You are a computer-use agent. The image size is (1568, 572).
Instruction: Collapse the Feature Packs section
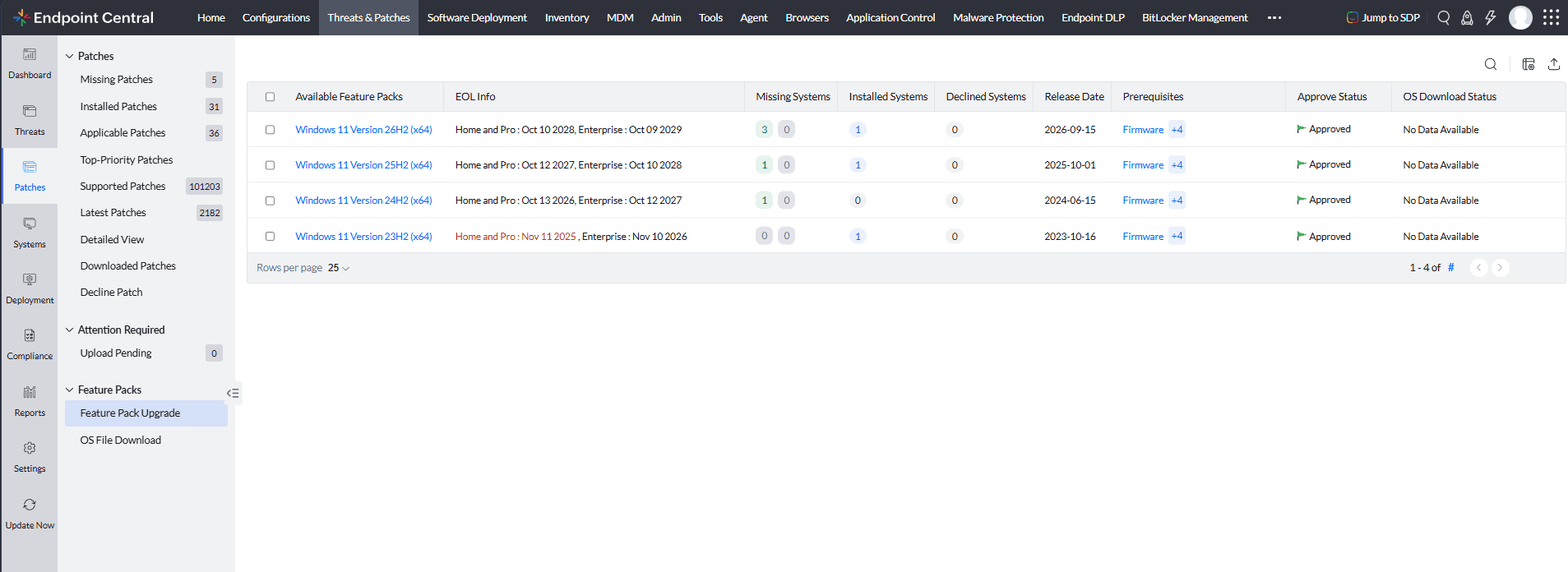tap(70, 390)
